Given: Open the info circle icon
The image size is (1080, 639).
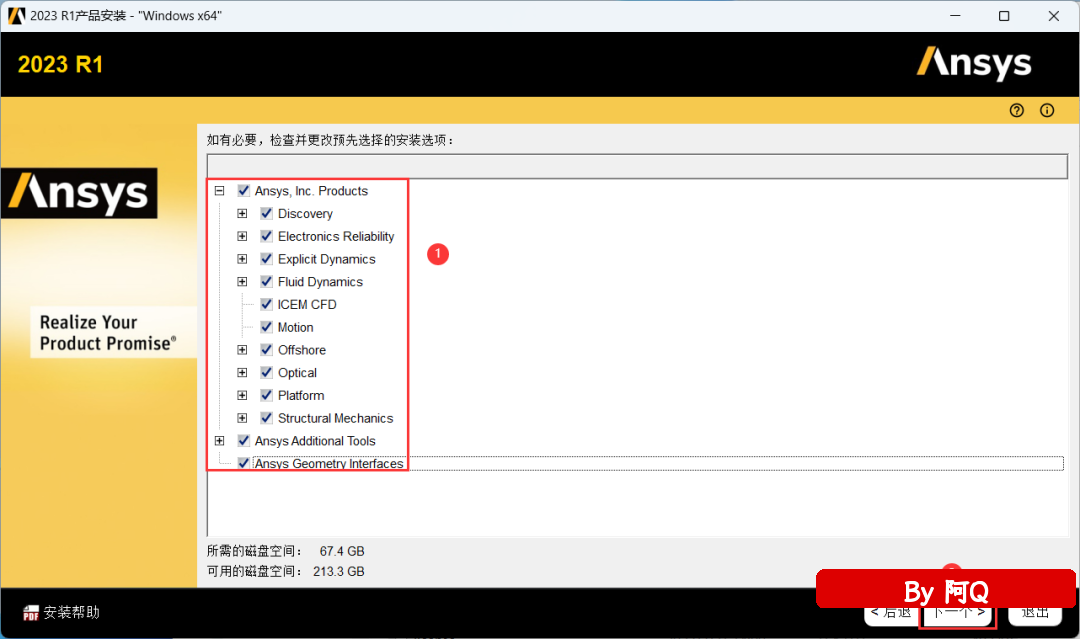Looking at the screenshot, I should click(x=1047, y=110).
